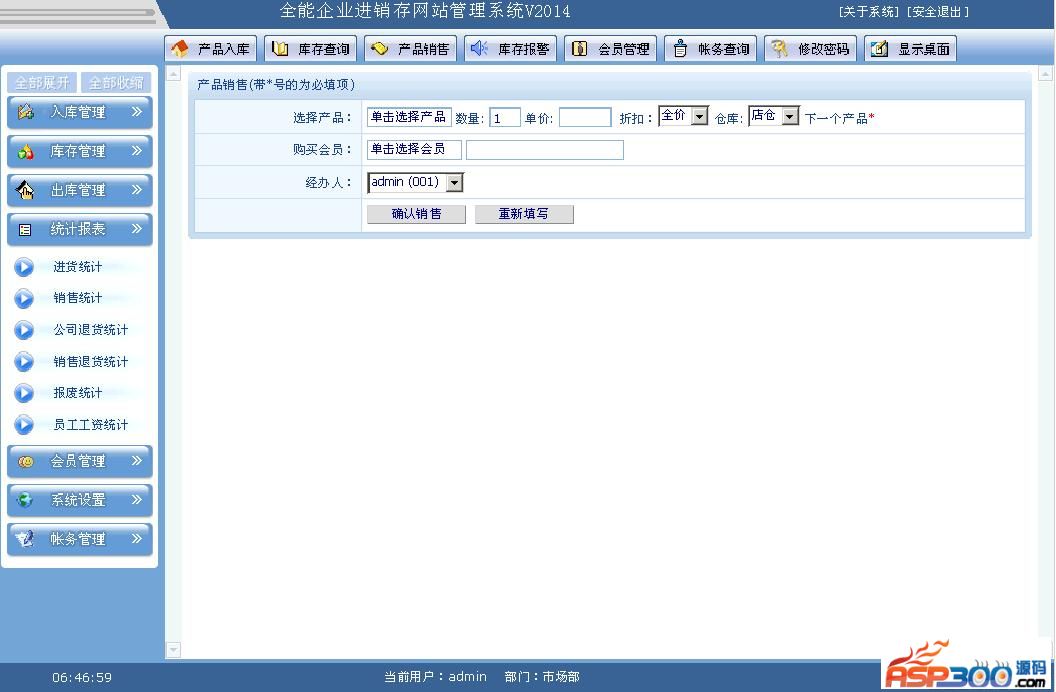The image size is (1056, 692).
Task: Click the arrow icon beside 销售统计
Action: pos(24,298)
